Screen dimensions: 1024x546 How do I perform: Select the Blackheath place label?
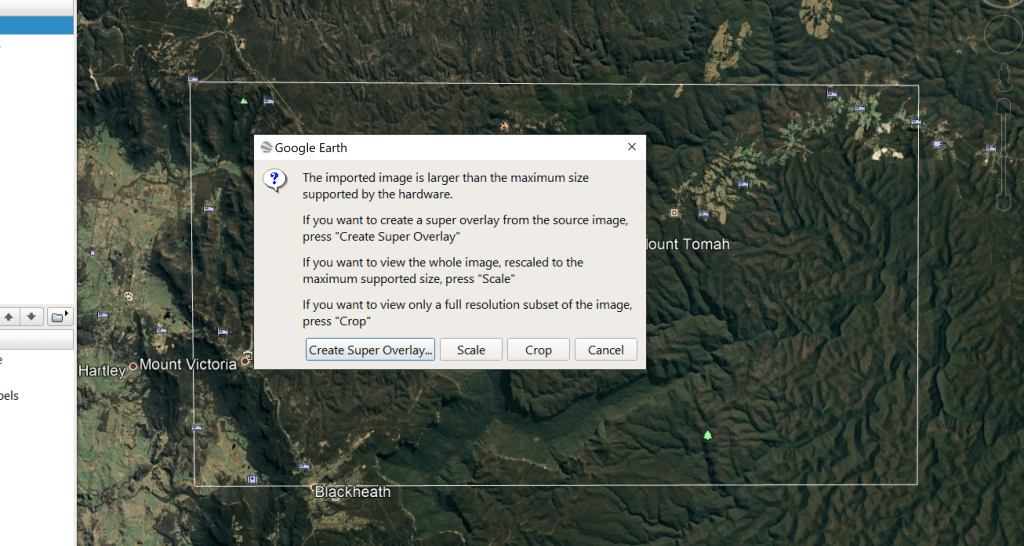(353, 492)
